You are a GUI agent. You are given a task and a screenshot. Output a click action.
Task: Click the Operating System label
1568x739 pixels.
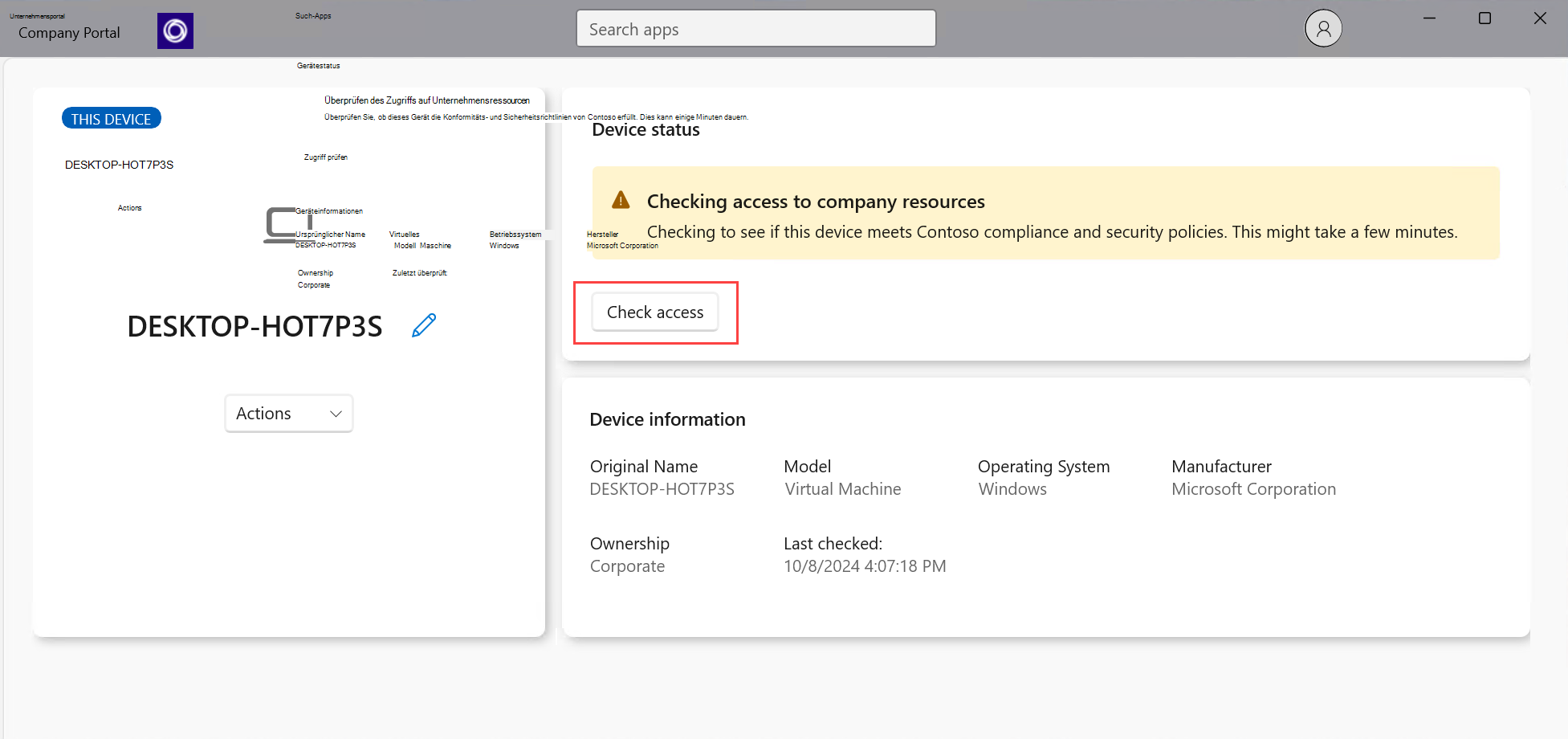point(1044,467)
